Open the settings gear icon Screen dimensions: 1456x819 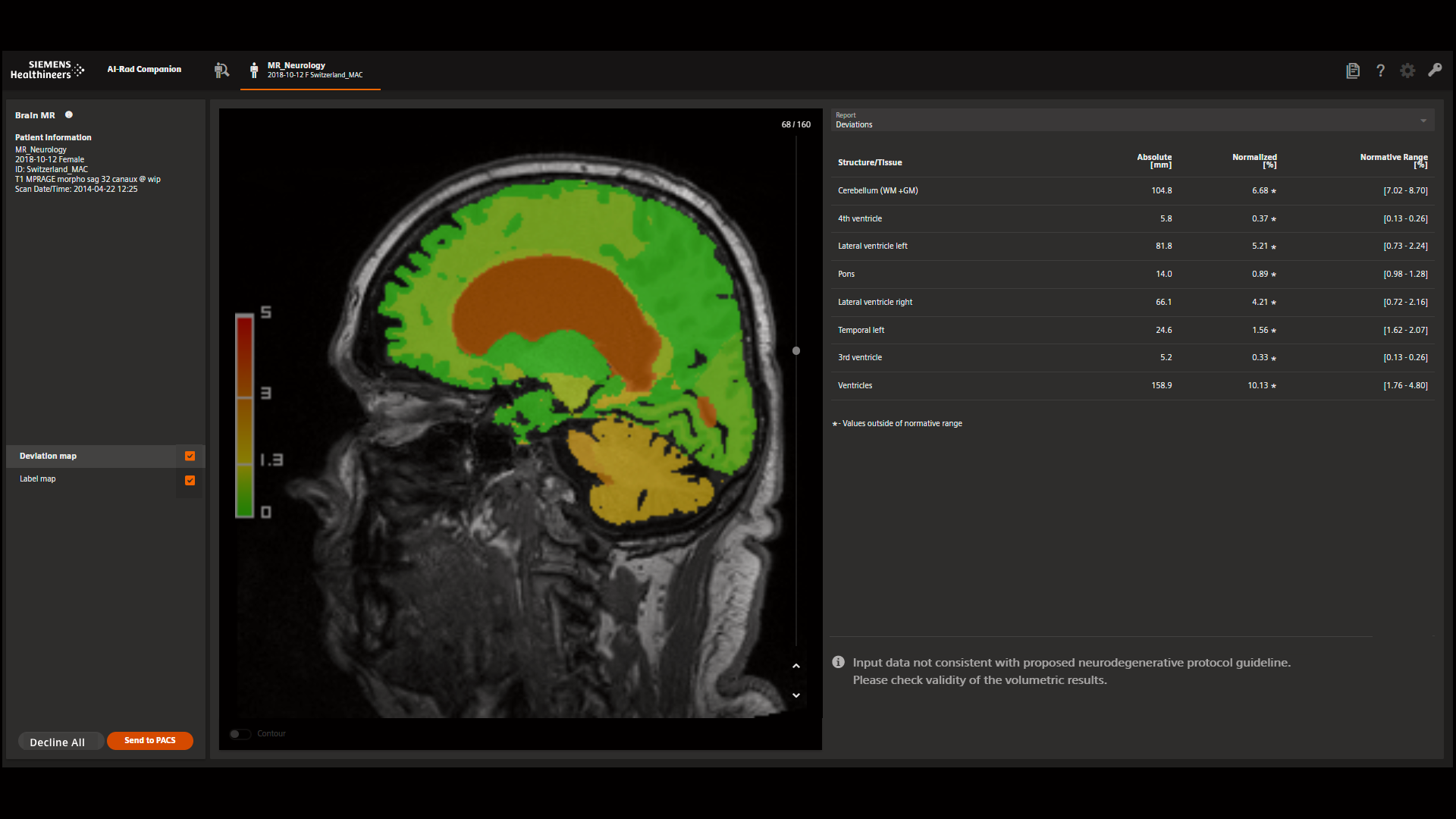(x=1407, y=71)
